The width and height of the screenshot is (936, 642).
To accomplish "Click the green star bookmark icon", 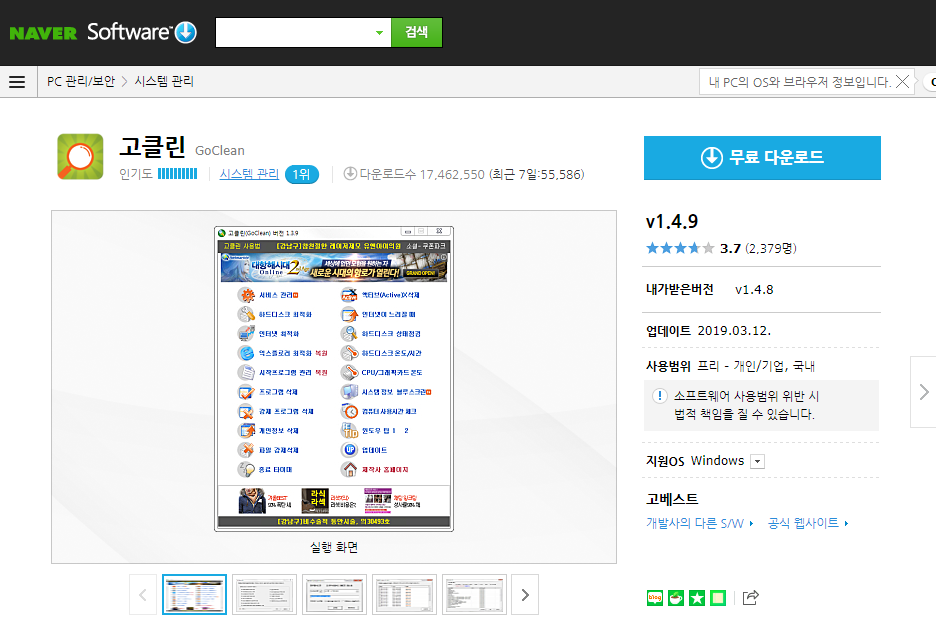I will 697,597.
